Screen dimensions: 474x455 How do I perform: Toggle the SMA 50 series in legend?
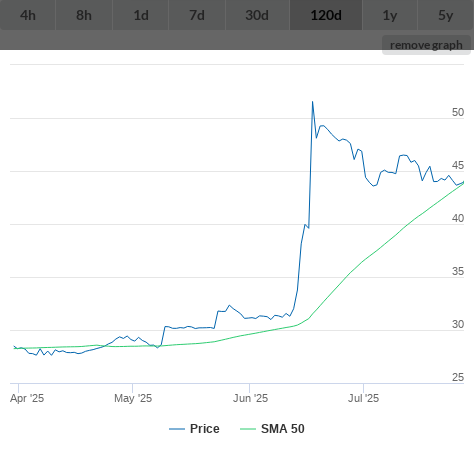click(x=272, y=429)
